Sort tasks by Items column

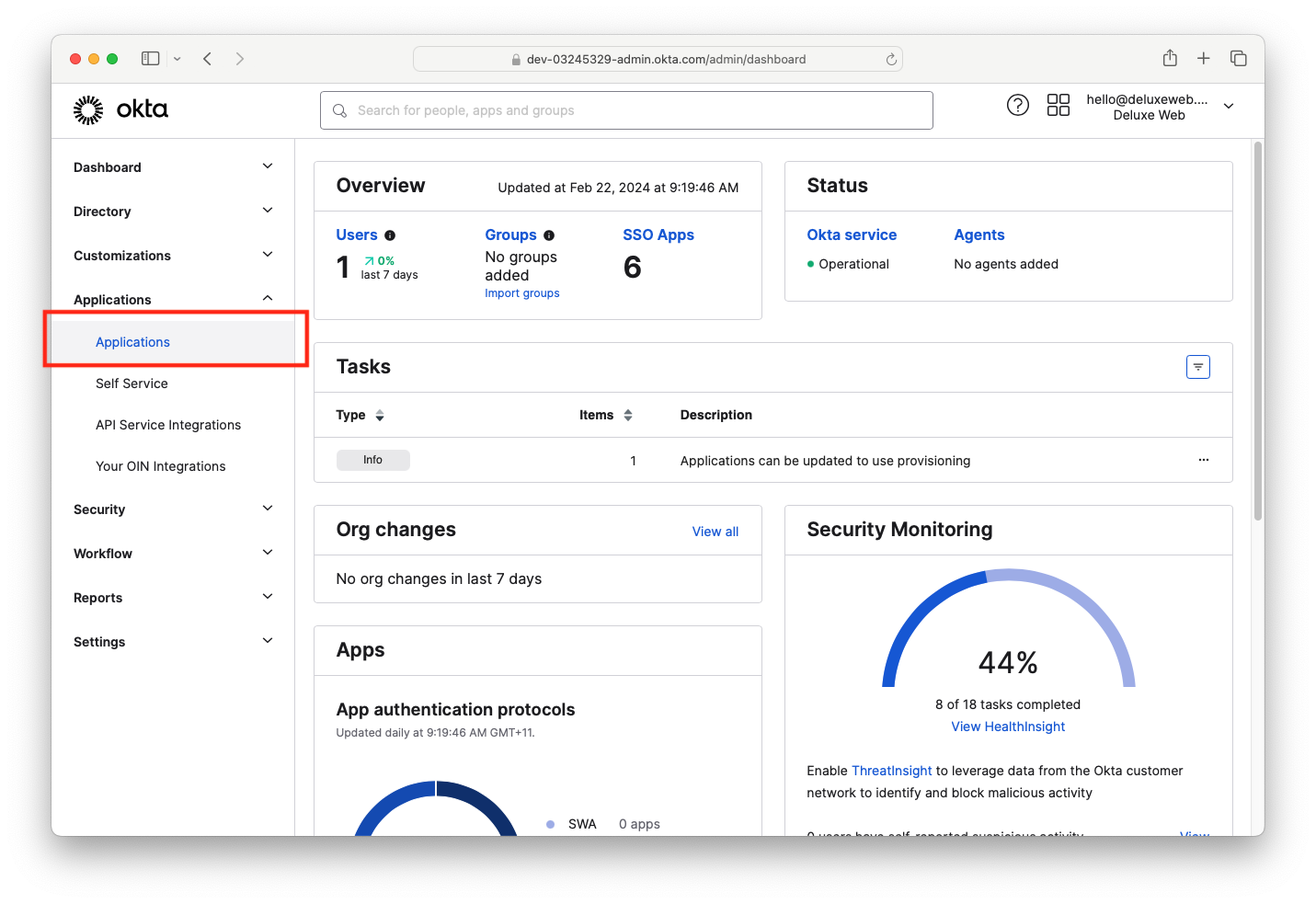point(627,416)
